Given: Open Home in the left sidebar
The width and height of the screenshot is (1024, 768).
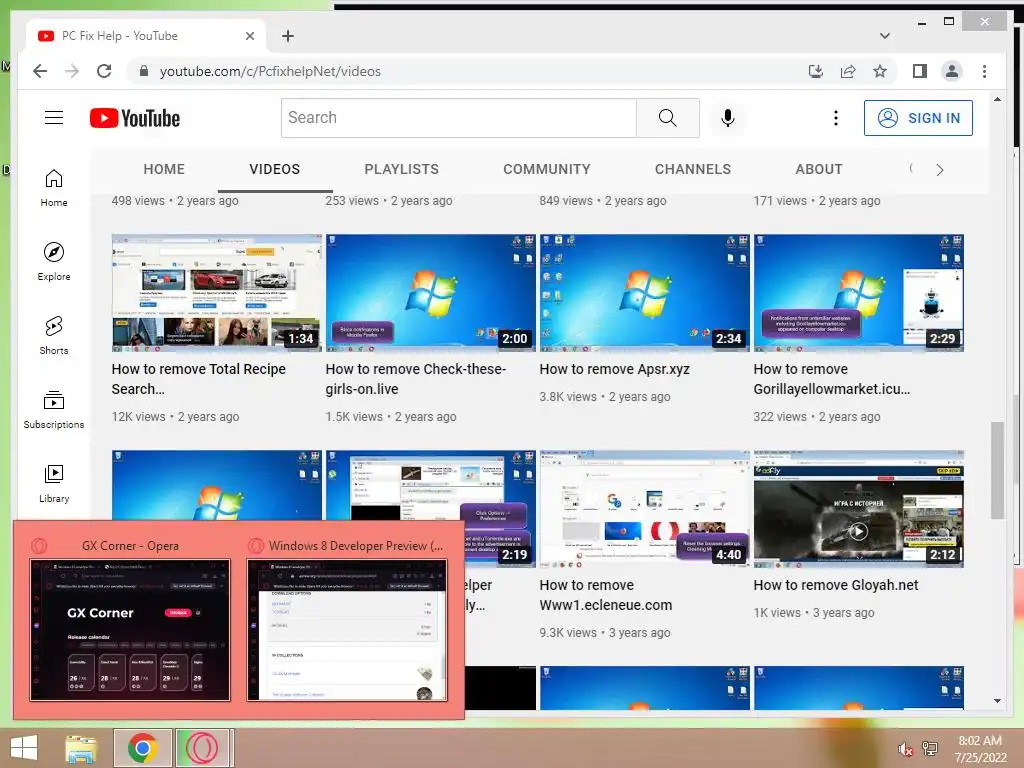Looking at the screenshot, I should pyautogui.click(x=54, y=188).
